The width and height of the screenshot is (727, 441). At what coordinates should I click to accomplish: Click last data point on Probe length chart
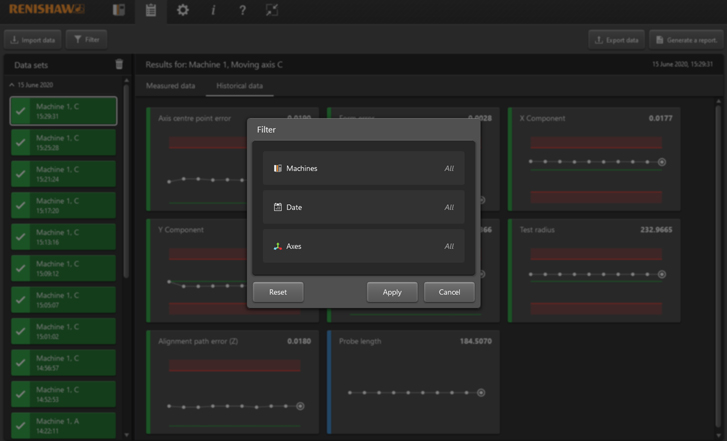tap(481, 393)
